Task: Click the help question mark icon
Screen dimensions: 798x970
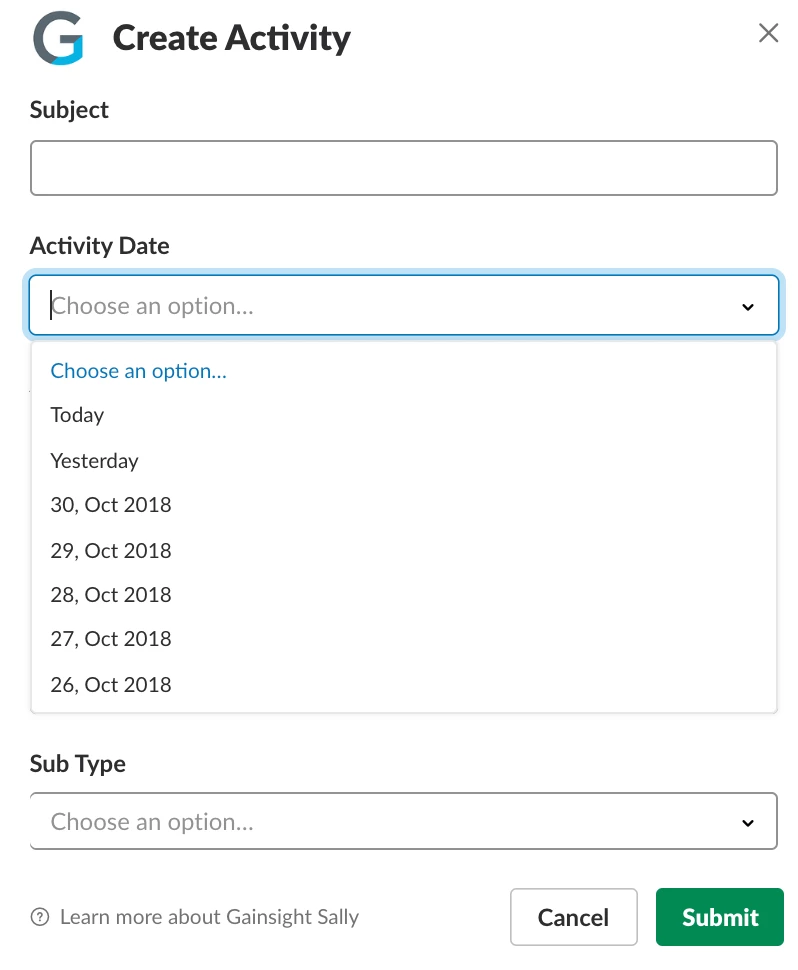Action: coord(40,917)
